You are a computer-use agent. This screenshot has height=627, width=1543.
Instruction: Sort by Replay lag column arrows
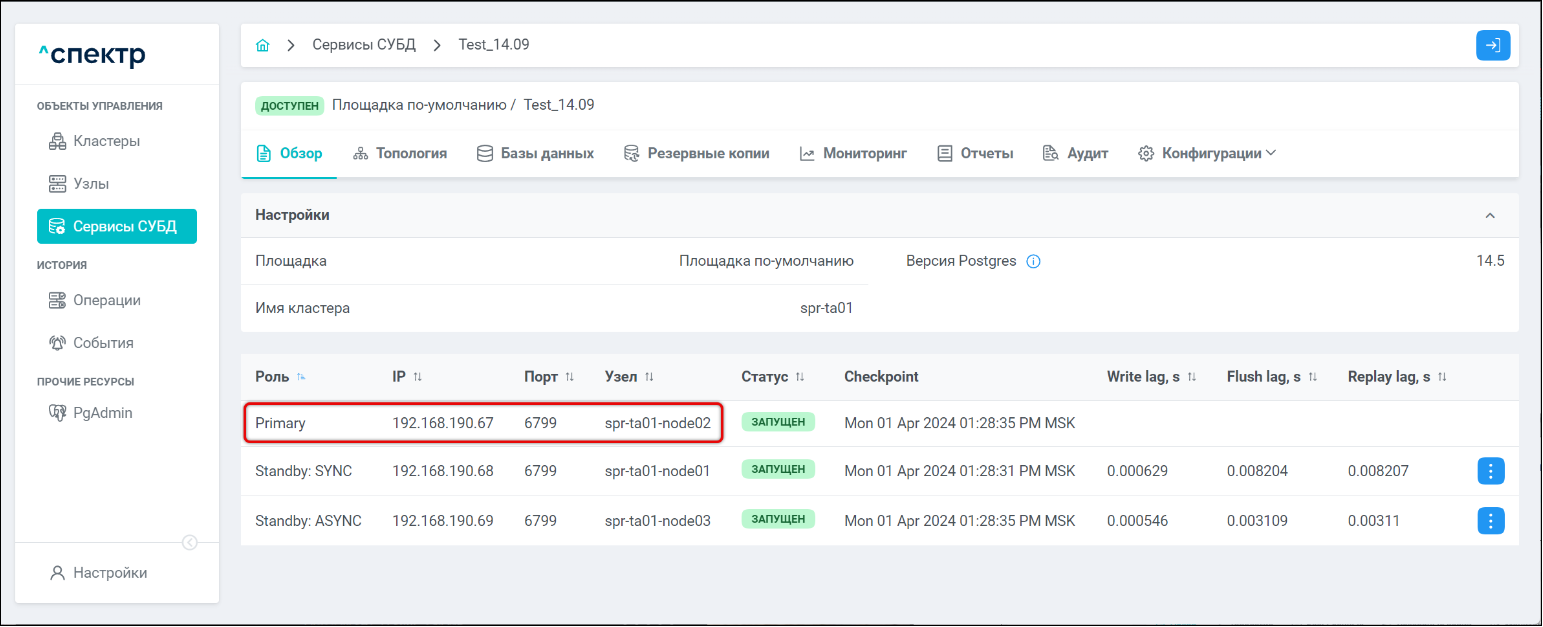pos(1442,377)
